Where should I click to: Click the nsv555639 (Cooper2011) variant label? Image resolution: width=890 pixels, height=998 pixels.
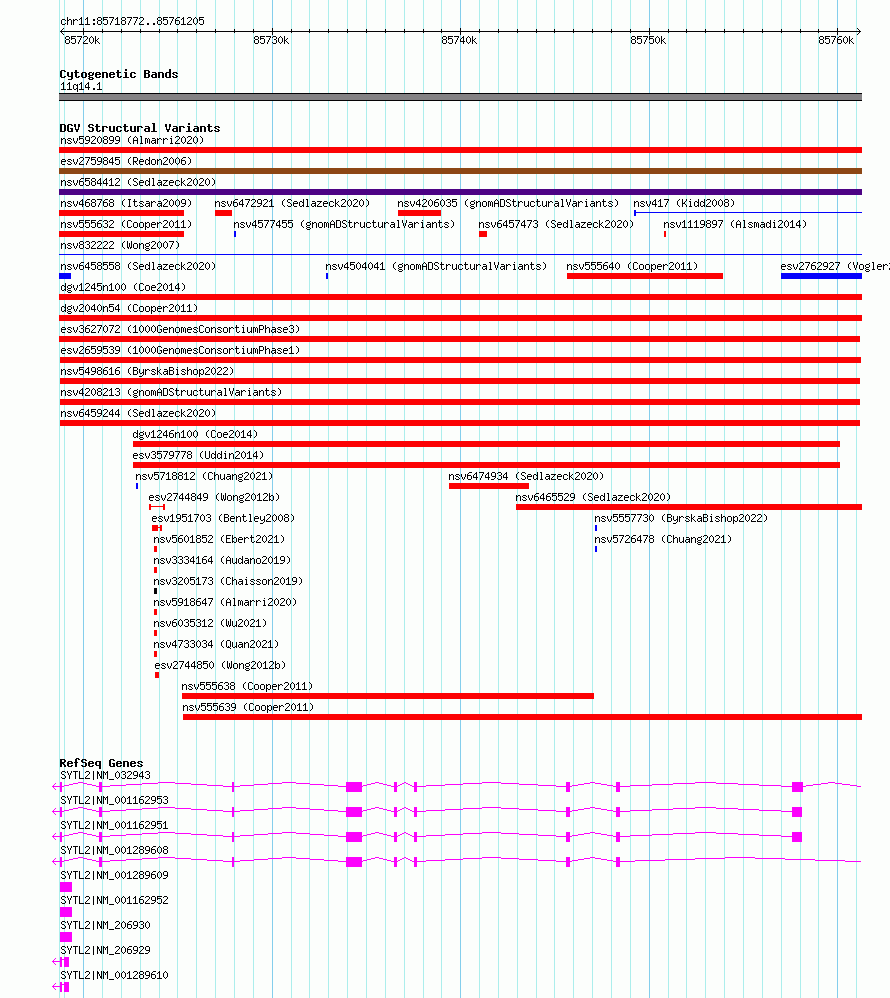pyautogui.click(x=248, y=707)
